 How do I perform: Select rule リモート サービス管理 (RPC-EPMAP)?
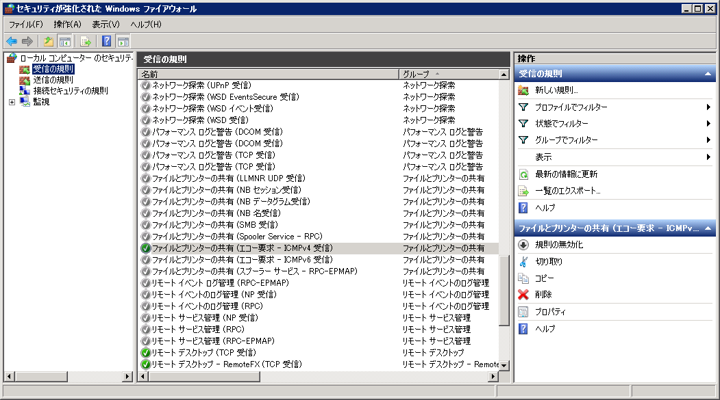click(213, 341)
